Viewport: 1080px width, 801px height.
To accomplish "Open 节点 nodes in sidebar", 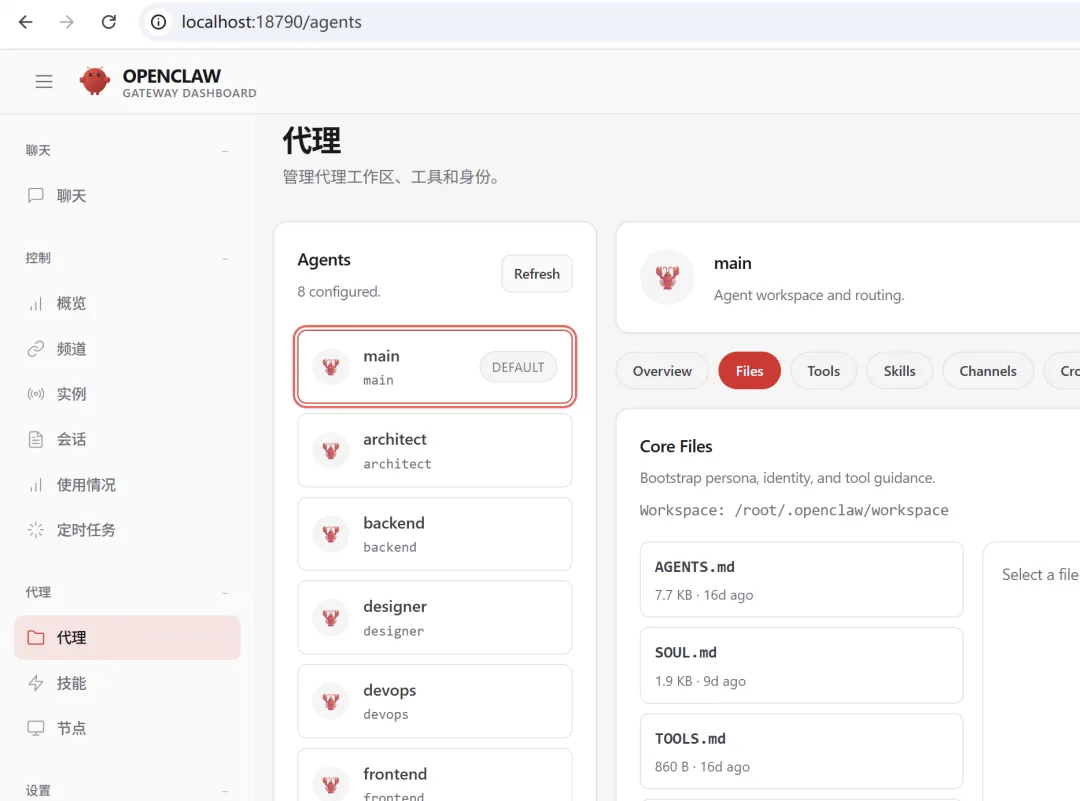I will coord(127,728).
